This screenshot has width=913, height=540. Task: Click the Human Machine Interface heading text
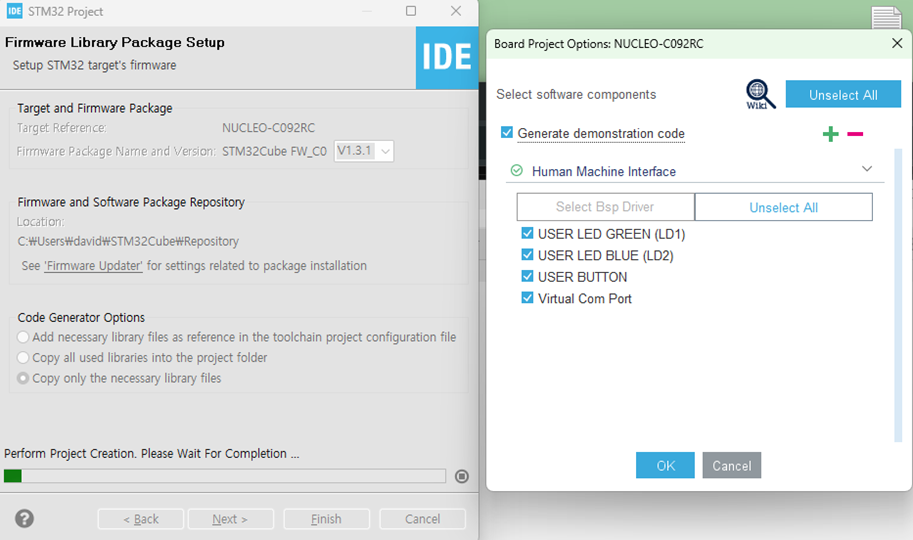pos(604,171)
